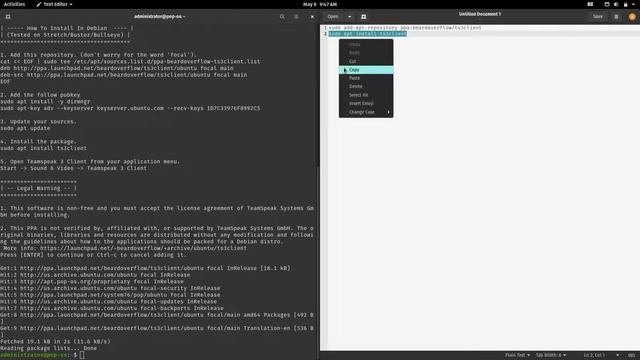Viewport: 640px width, 360px height.
Task: Create a new document in Text Editor
Action: pos(363,17)
